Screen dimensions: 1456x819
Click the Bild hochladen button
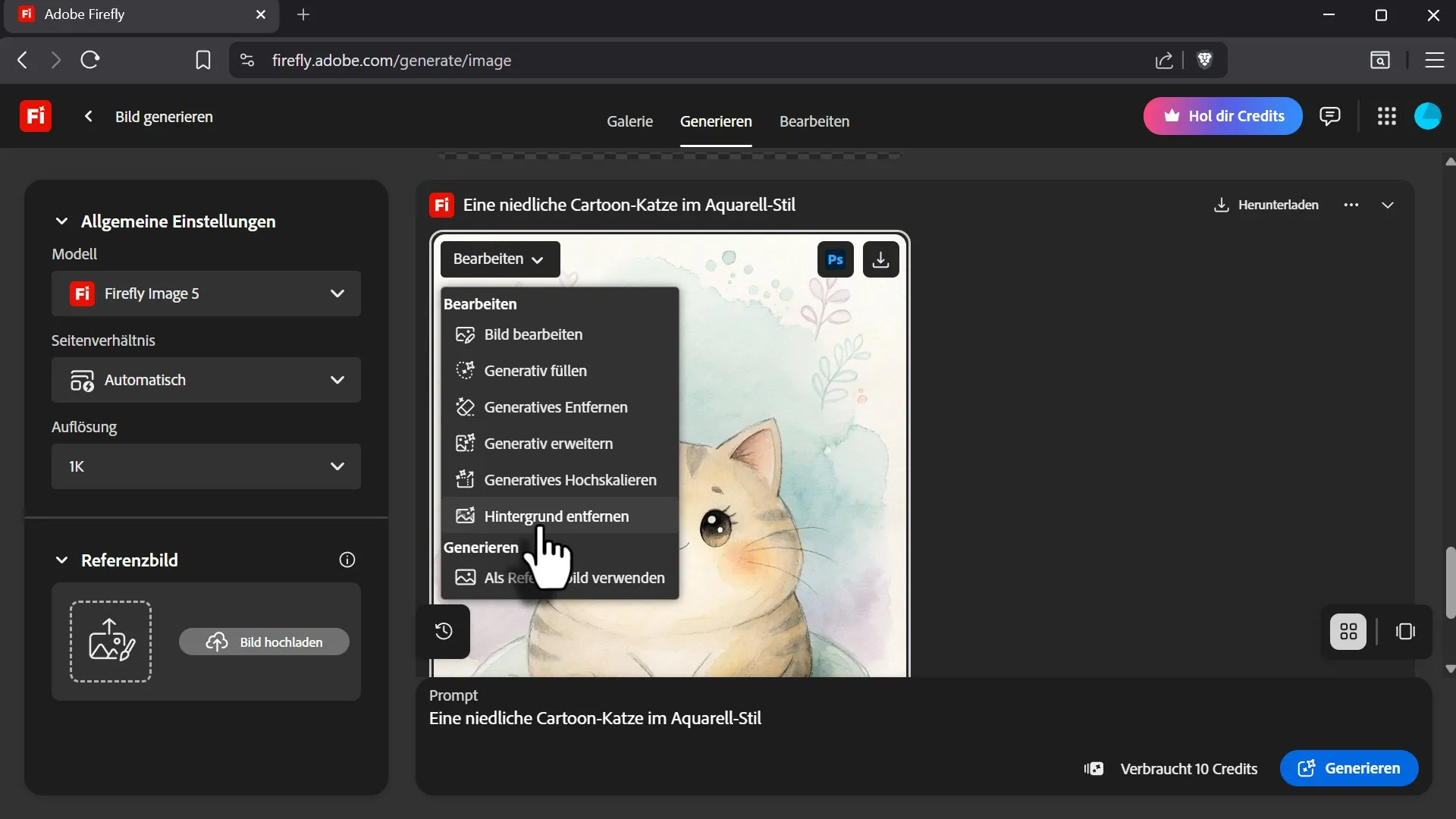point(263,641)
